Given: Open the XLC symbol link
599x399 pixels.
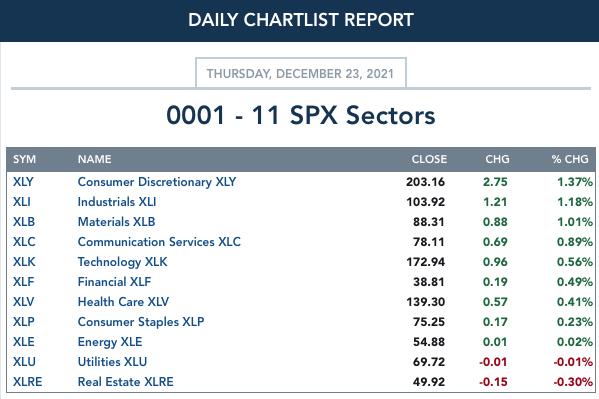Looking at the screenshot, I should 24,242.
